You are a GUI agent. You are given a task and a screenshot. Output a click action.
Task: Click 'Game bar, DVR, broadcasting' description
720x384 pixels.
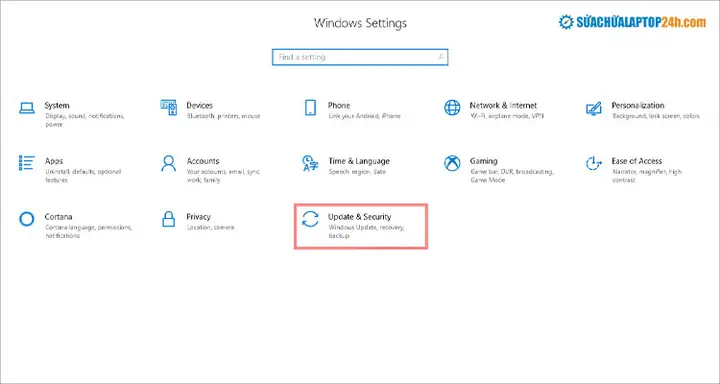(512, 176)
